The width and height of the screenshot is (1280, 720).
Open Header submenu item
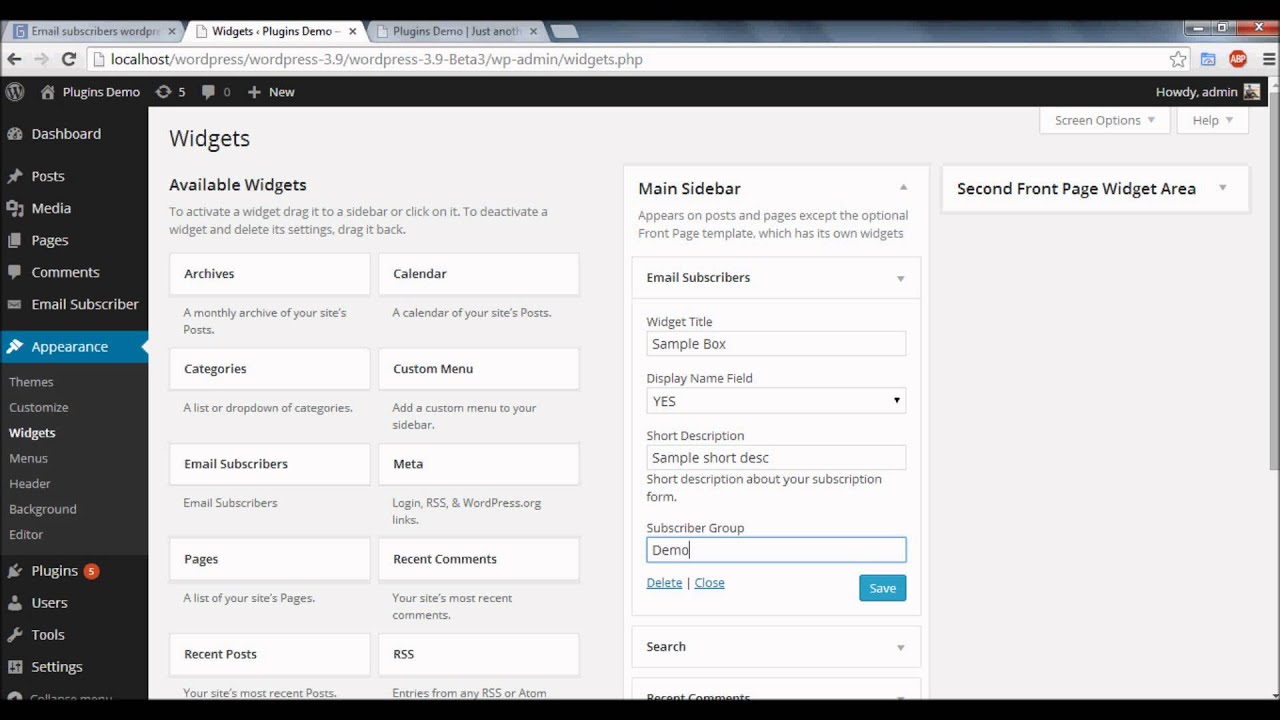coord(30,483)
